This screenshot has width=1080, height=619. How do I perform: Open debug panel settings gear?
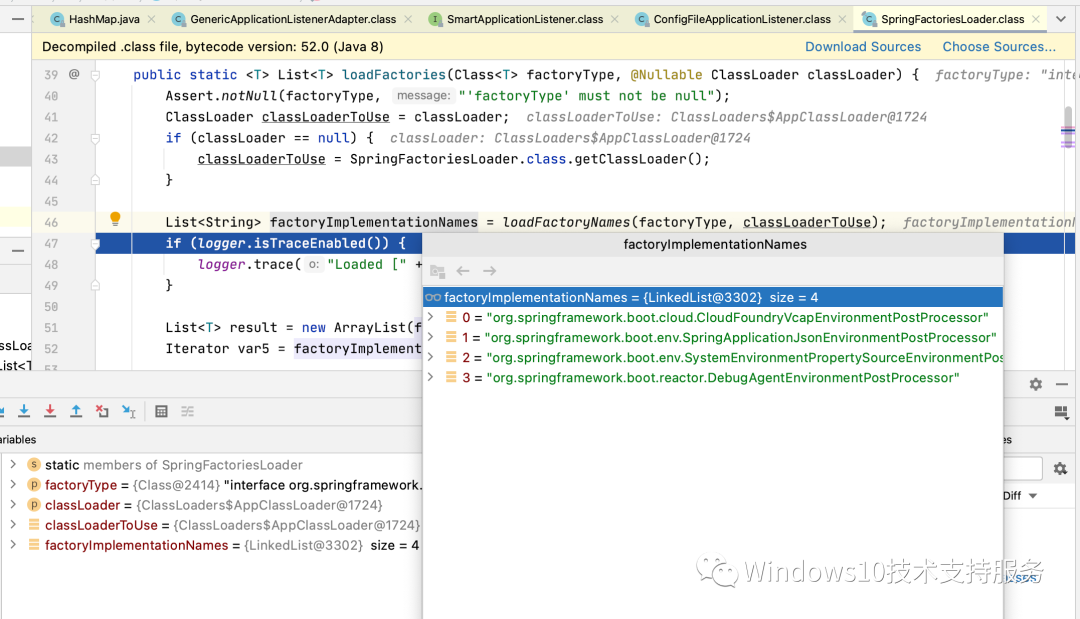point(1036,384)
